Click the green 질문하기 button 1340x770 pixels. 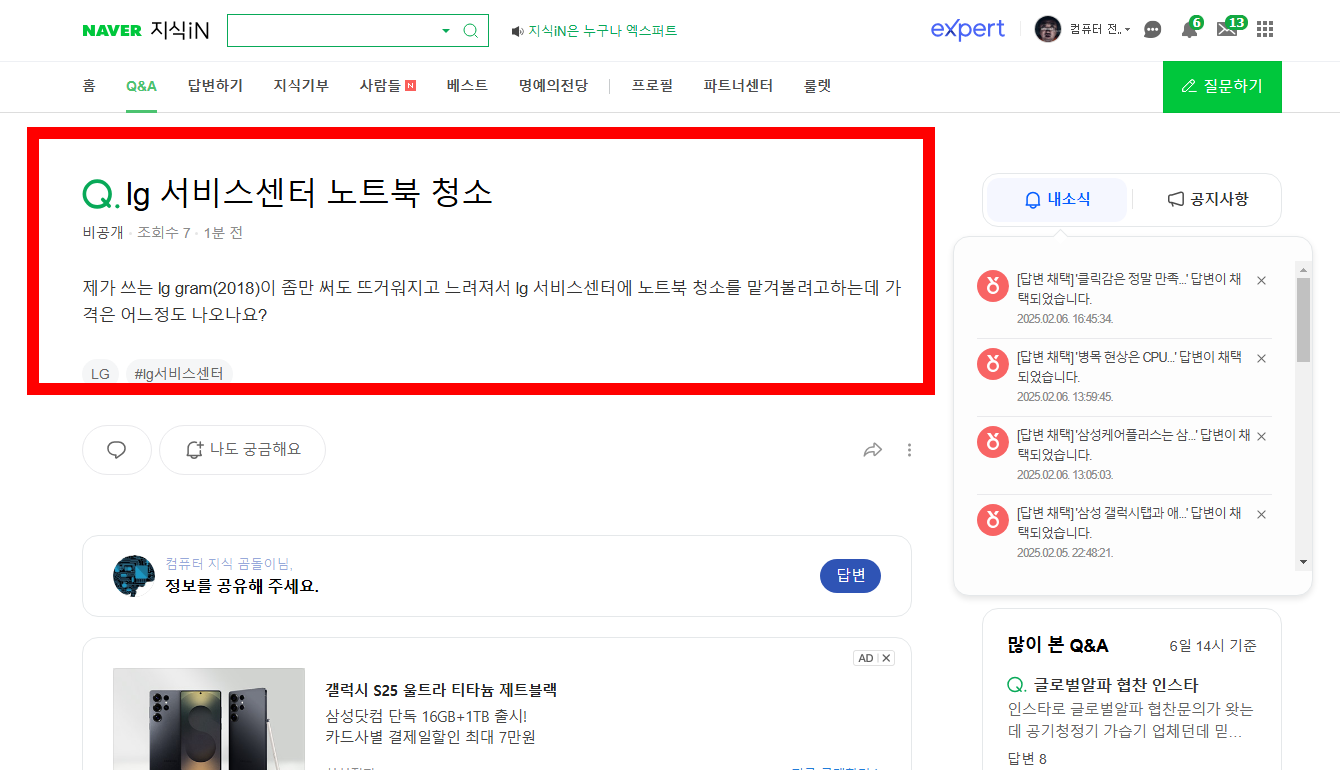pyautogui.click(x=1222, y=87)
